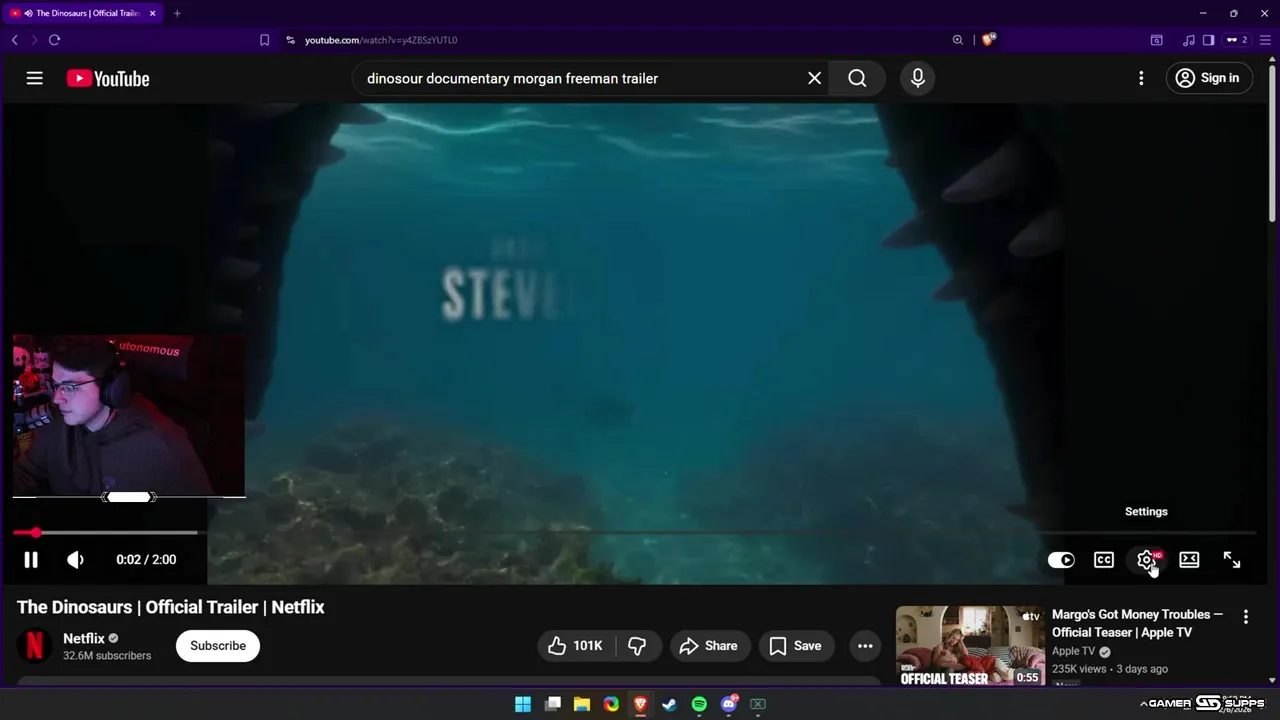
Task: Open a new browser tab
Action: (177, 13)
